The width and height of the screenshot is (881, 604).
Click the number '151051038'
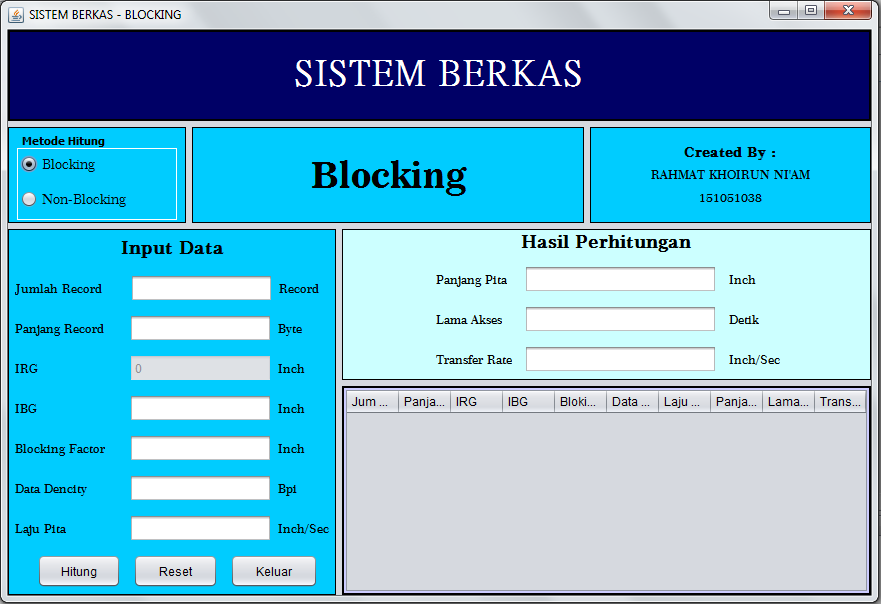tap(730, 198)
